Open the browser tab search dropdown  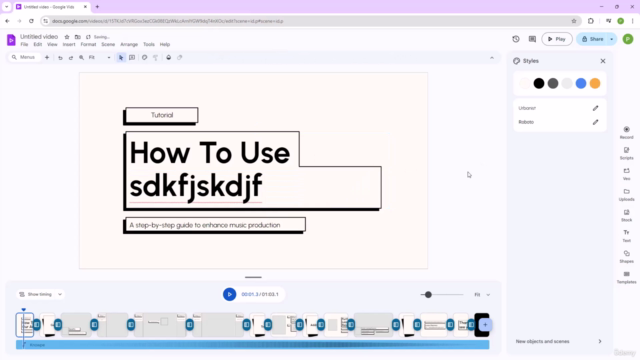coord(7,7)
